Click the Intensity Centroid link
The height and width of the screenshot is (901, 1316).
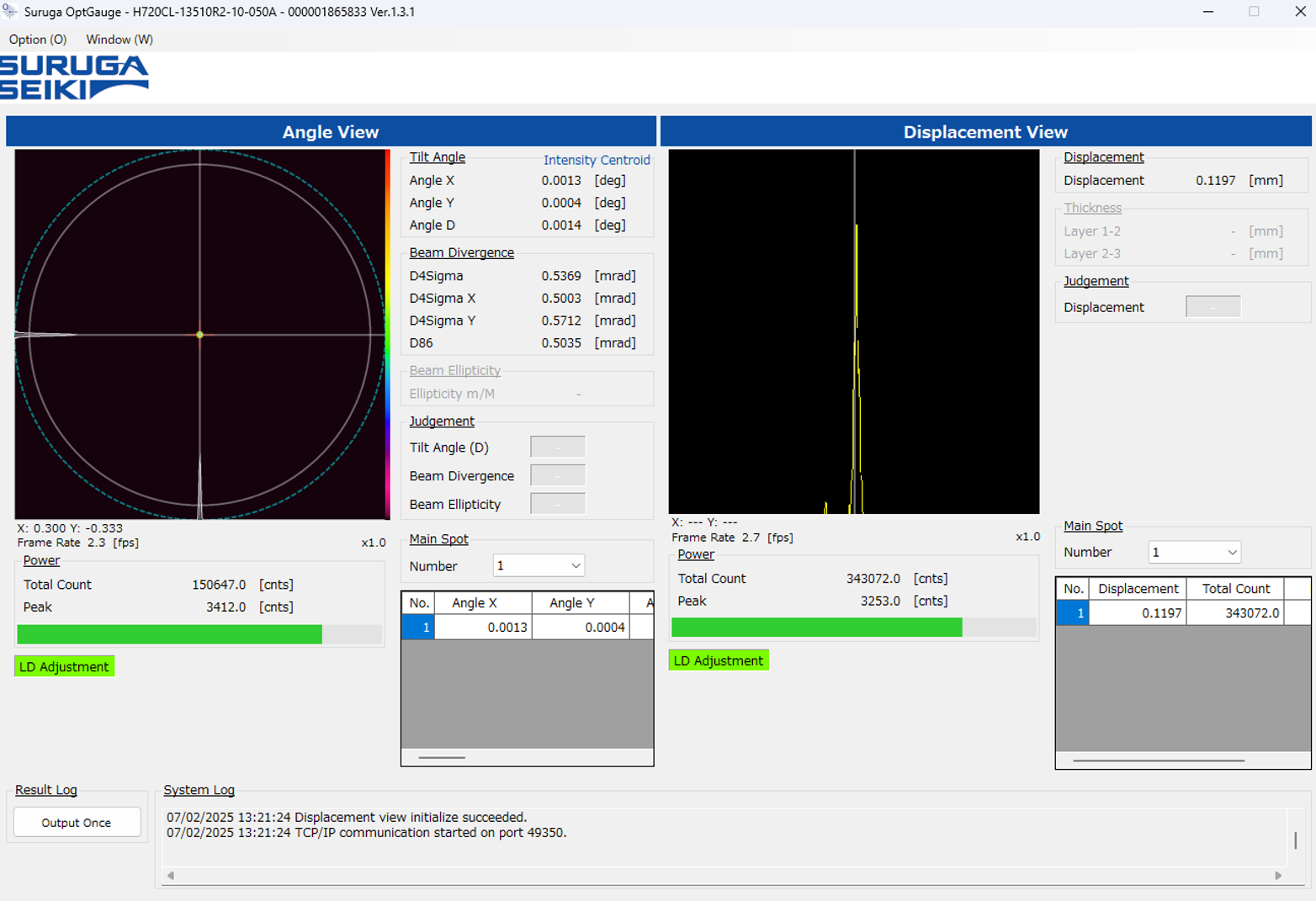(x=597, y=160)
